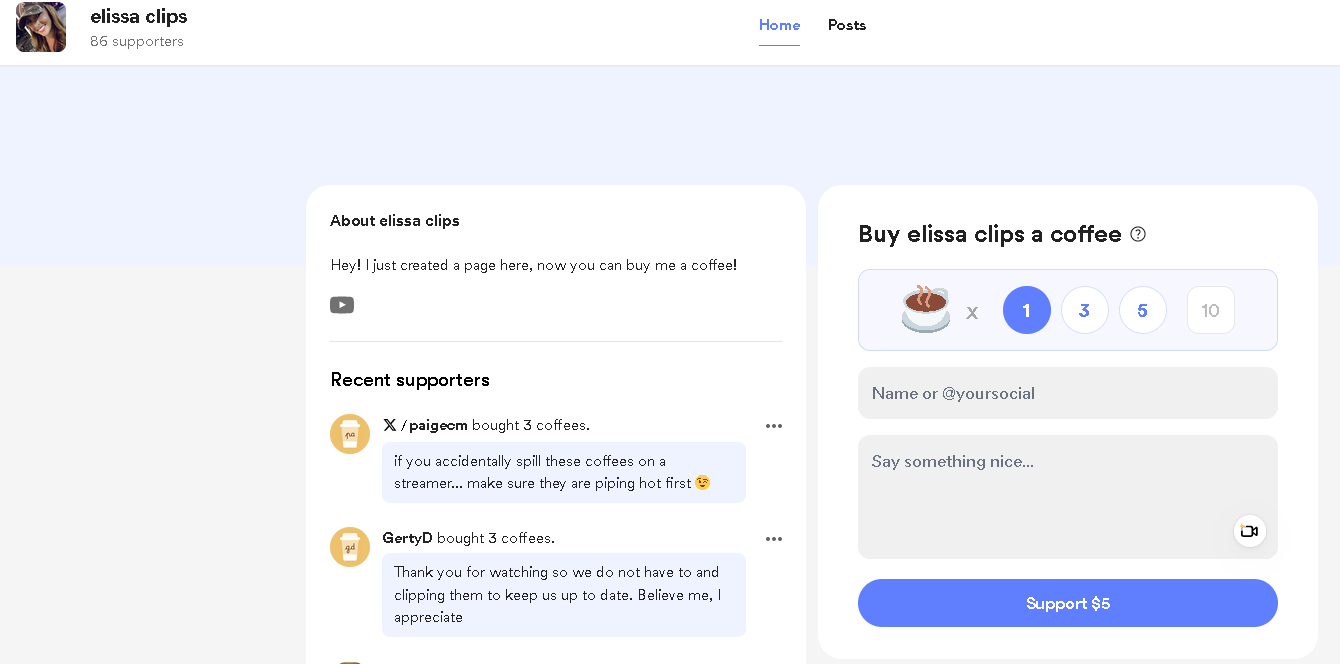Click the Support $5 button
The width and height of the screenshot is (1340, 664).
[1068, 603]
